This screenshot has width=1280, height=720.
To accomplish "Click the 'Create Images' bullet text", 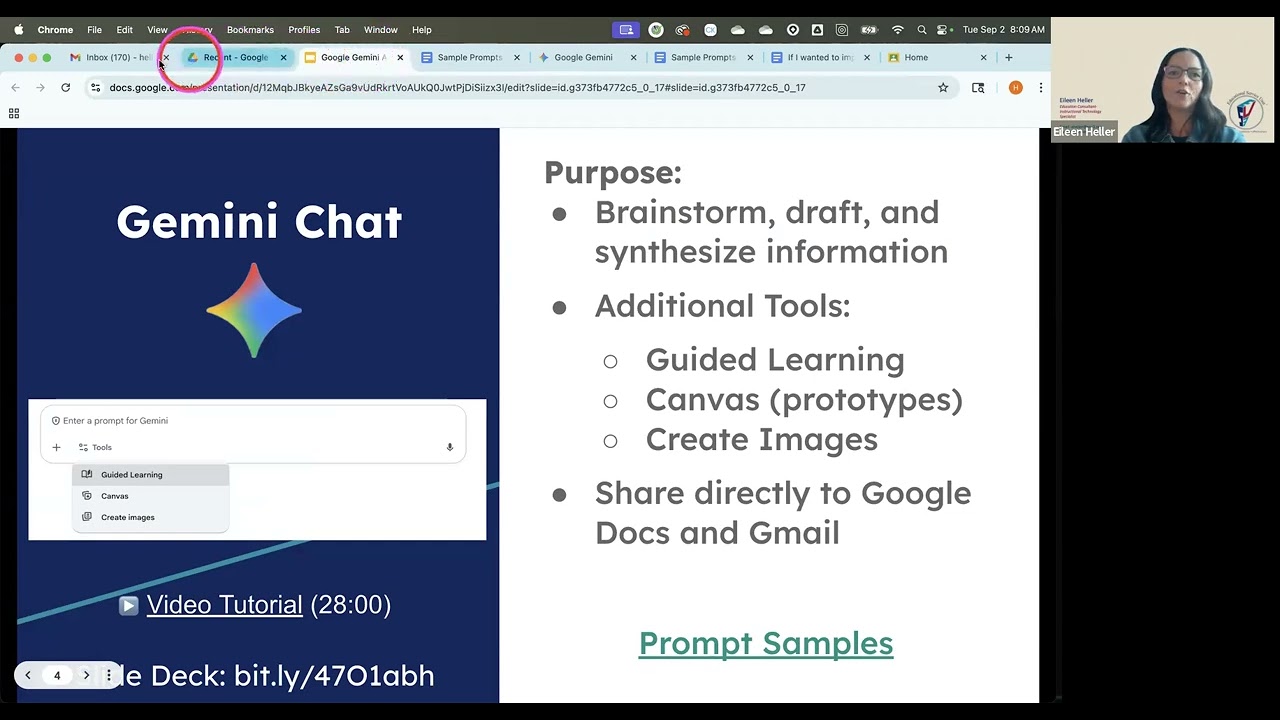I will pyautogui.click(x=762, y=439).
